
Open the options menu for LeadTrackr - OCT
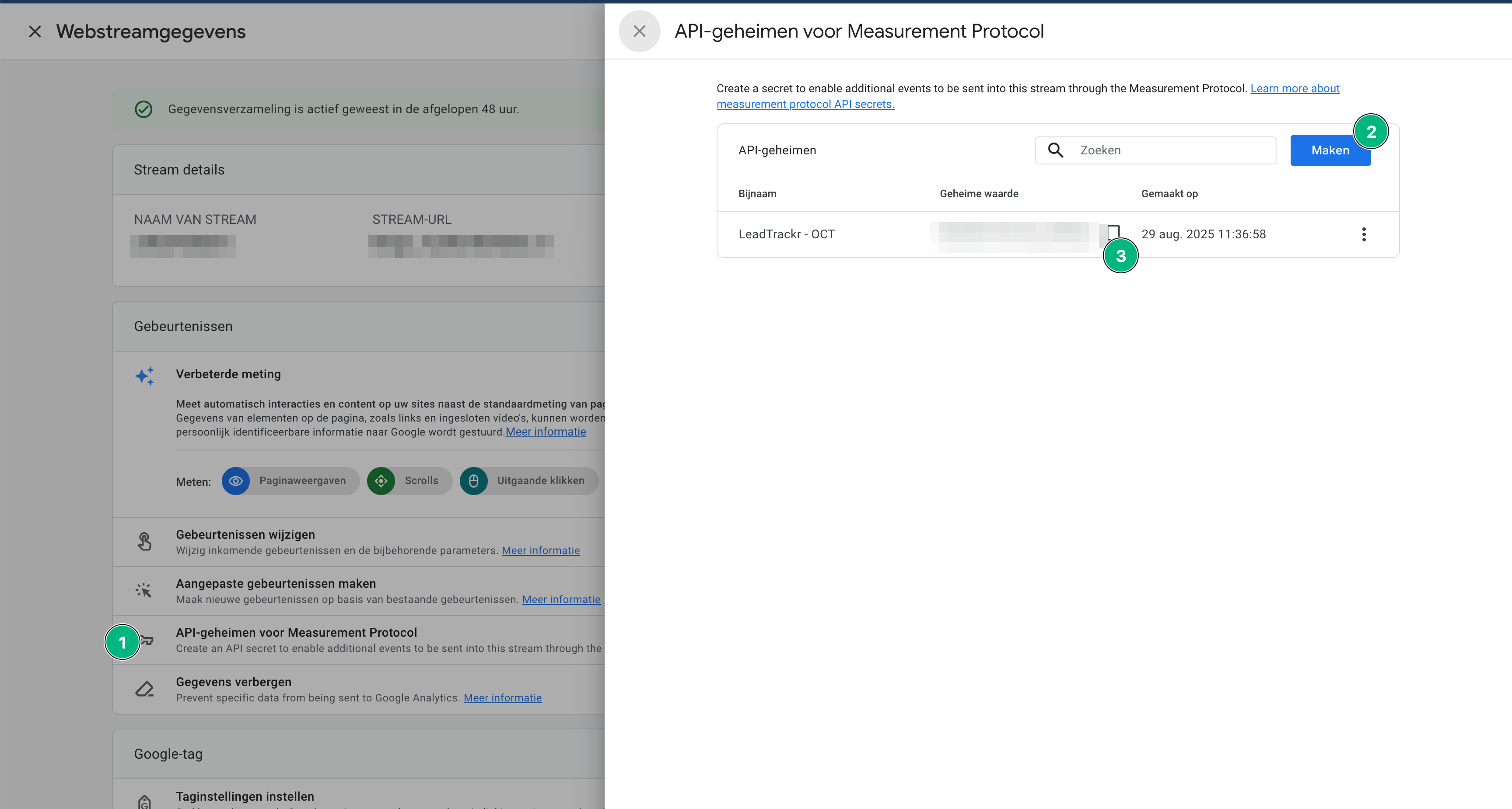[1364, 234]
